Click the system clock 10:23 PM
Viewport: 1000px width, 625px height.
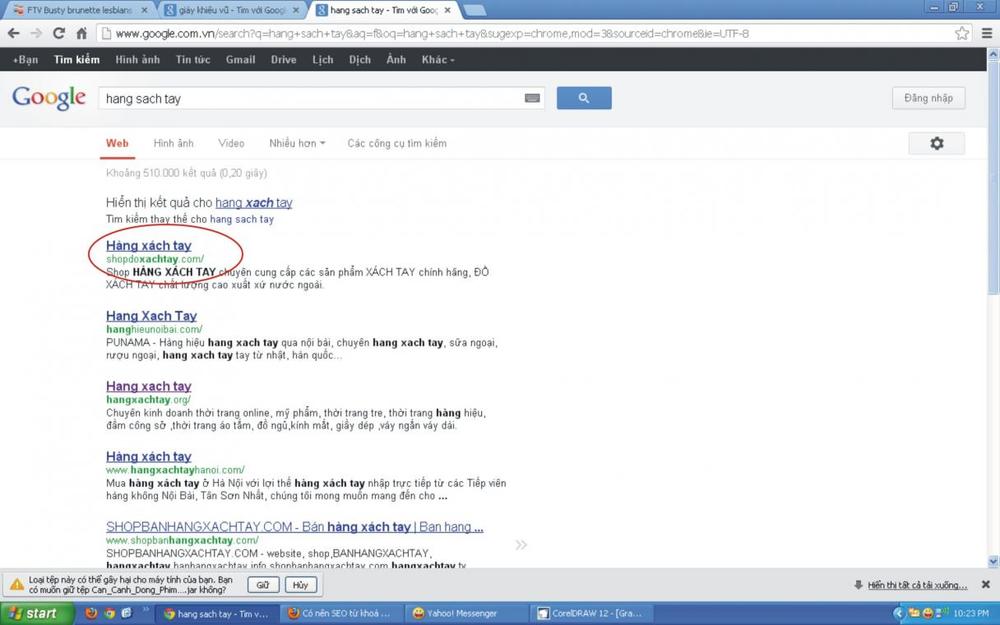971,614
